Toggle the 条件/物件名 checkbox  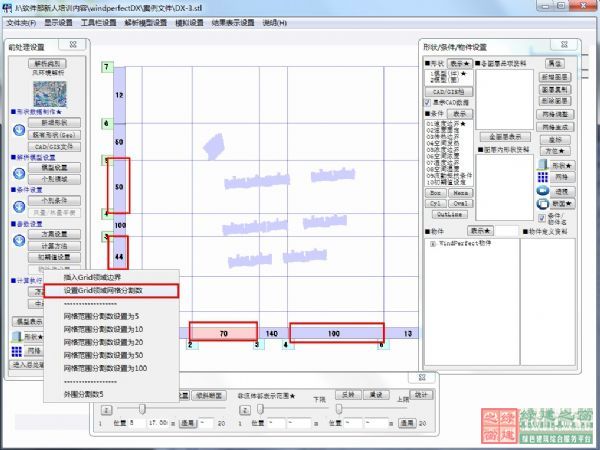[x=543, y=217]
